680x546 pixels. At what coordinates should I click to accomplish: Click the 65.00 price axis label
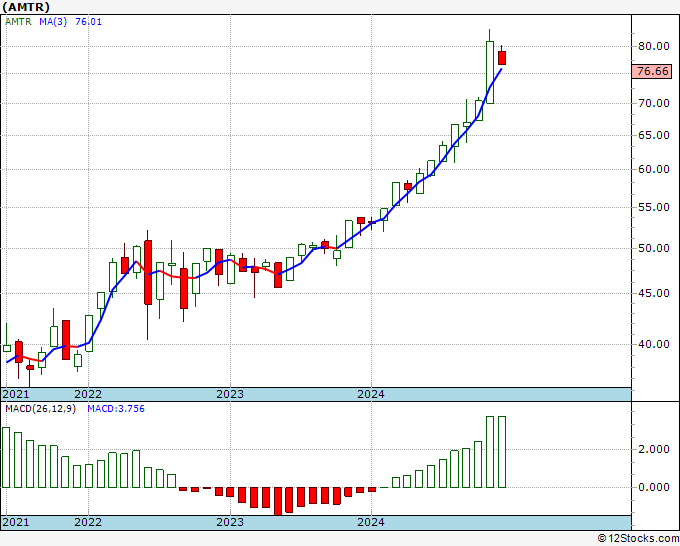click(654, 135)
